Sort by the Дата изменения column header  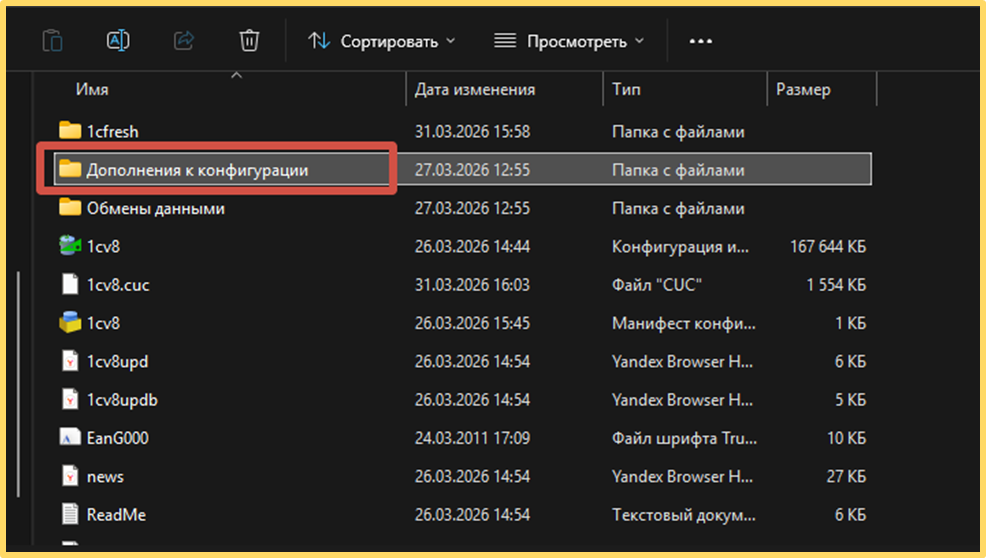(475, 89)
